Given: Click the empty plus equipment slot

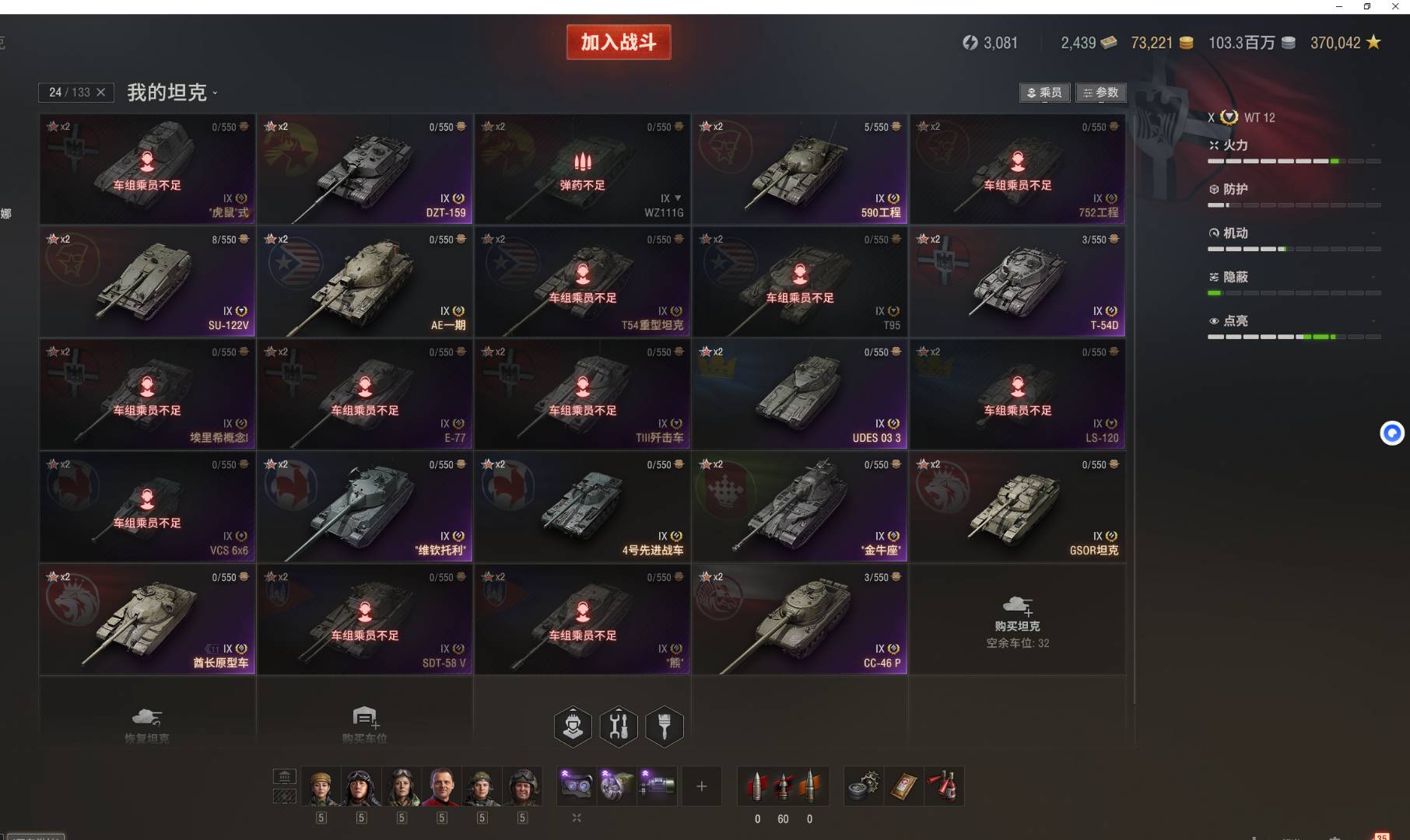Looking at the screenshot, I should pos(701,786).
